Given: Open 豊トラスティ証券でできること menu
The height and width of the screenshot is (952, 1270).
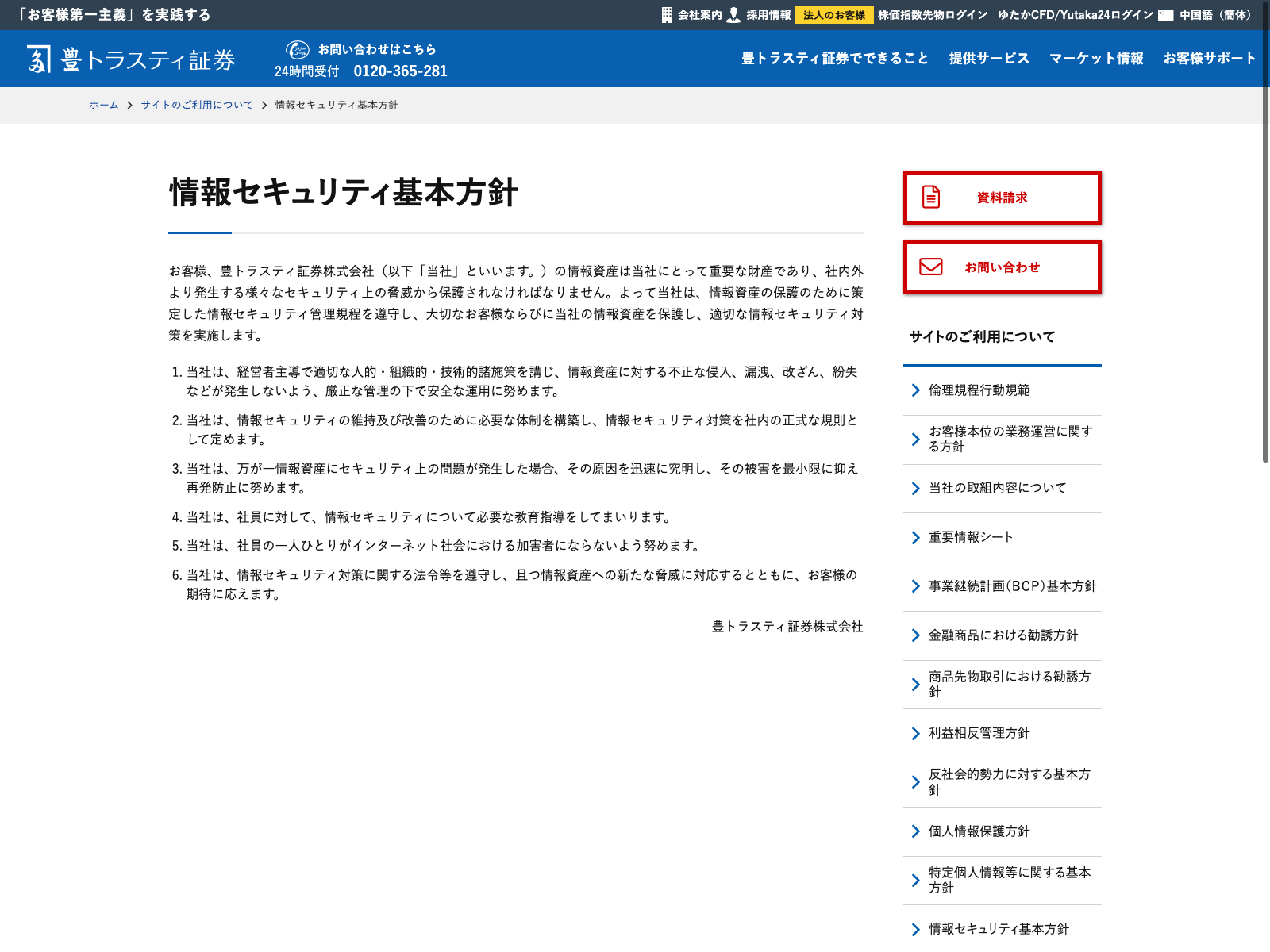Looking at the screenshot, I should 834,59.
